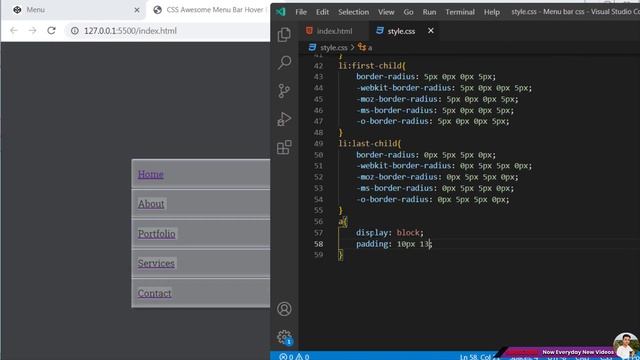Click the browser address bar URL
The height and width of the screenshot is (360, 640).
point(130,31)
